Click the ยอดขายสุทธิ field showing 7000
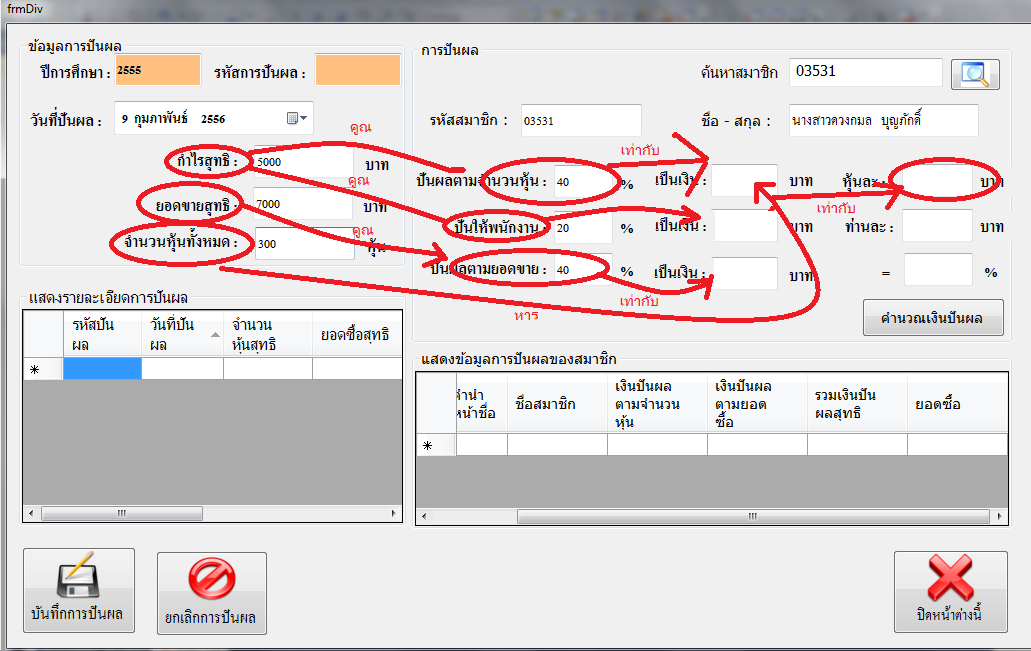The width and height of the screenshot is (1031, 651). click(x=305, y=204)
